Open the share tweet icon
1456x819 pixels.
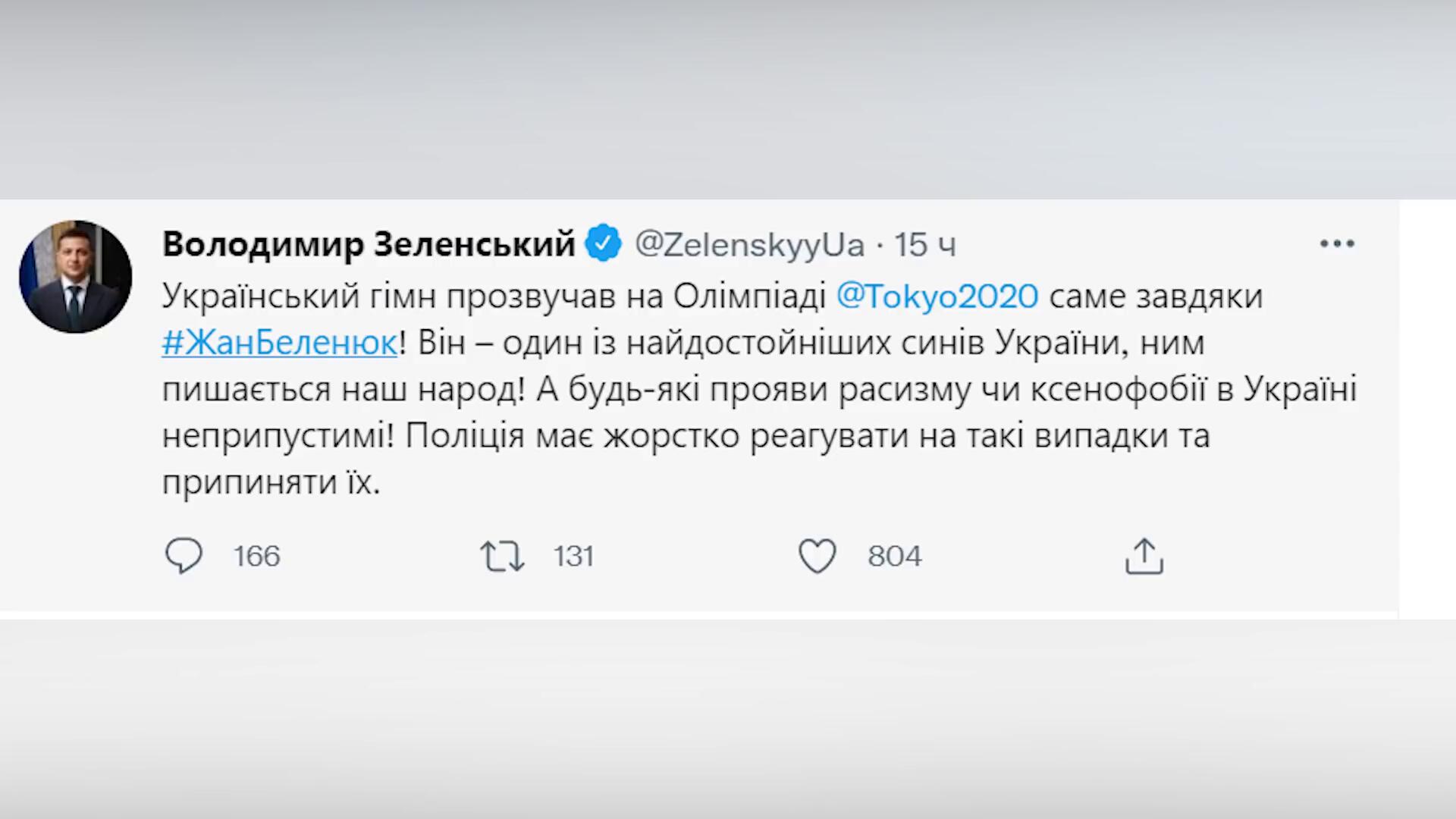[1144, 556]
